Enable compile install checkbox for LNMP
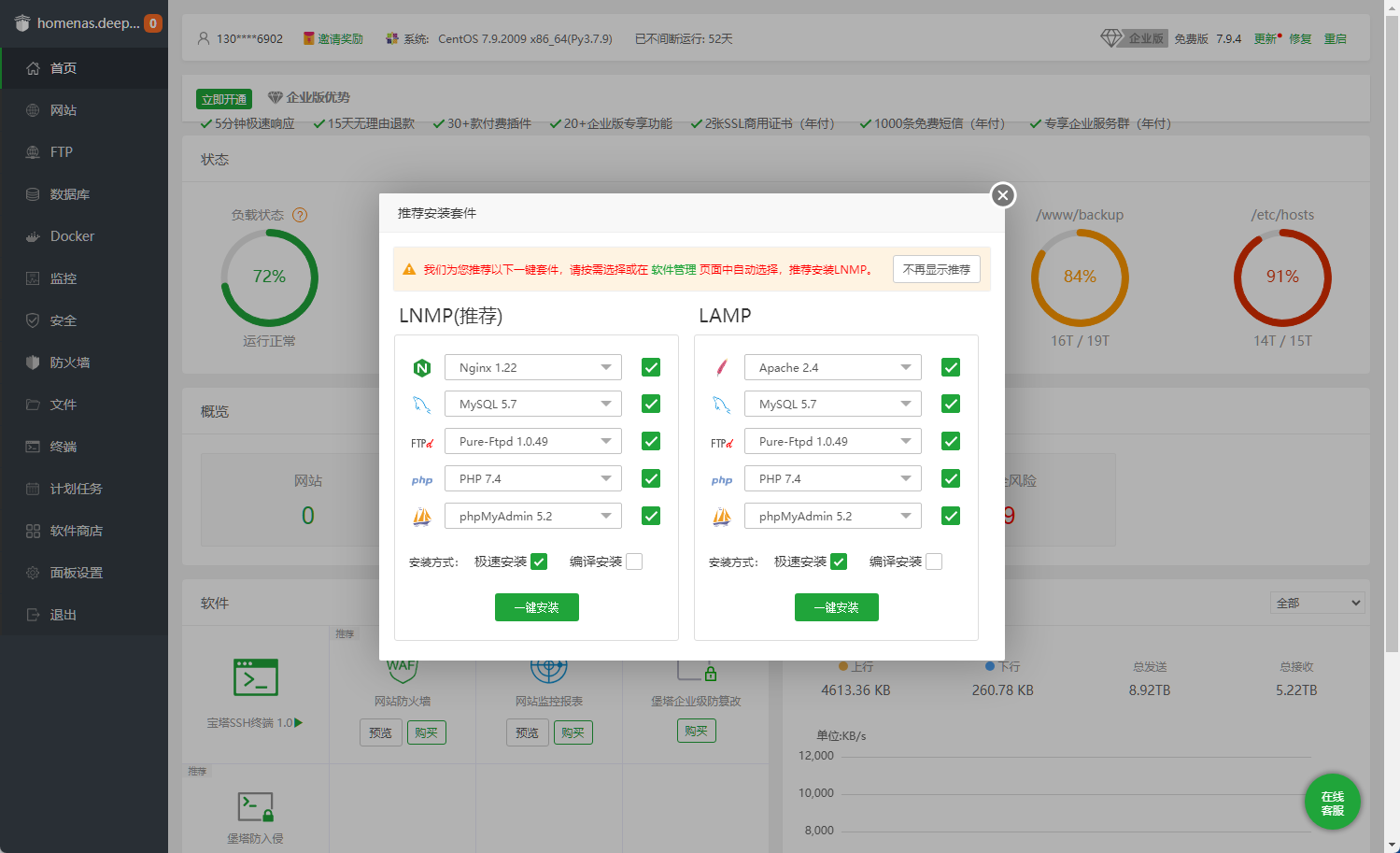 634,562
